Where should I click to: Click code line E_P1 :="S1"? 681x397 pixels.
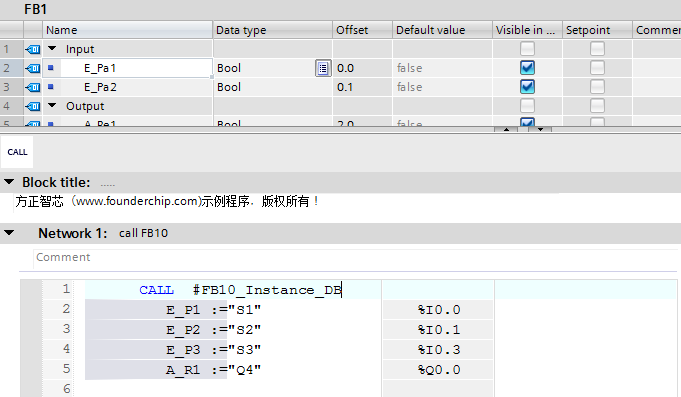click(x=213, y=310)
